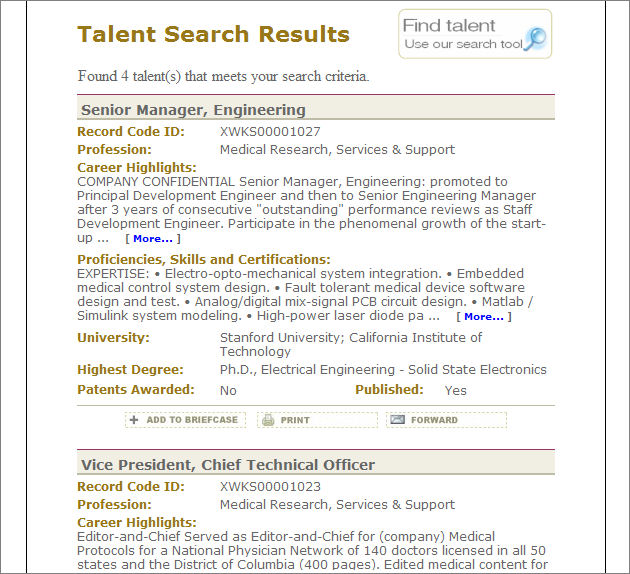Click record code XWKS00001023

tap(270, 487)
